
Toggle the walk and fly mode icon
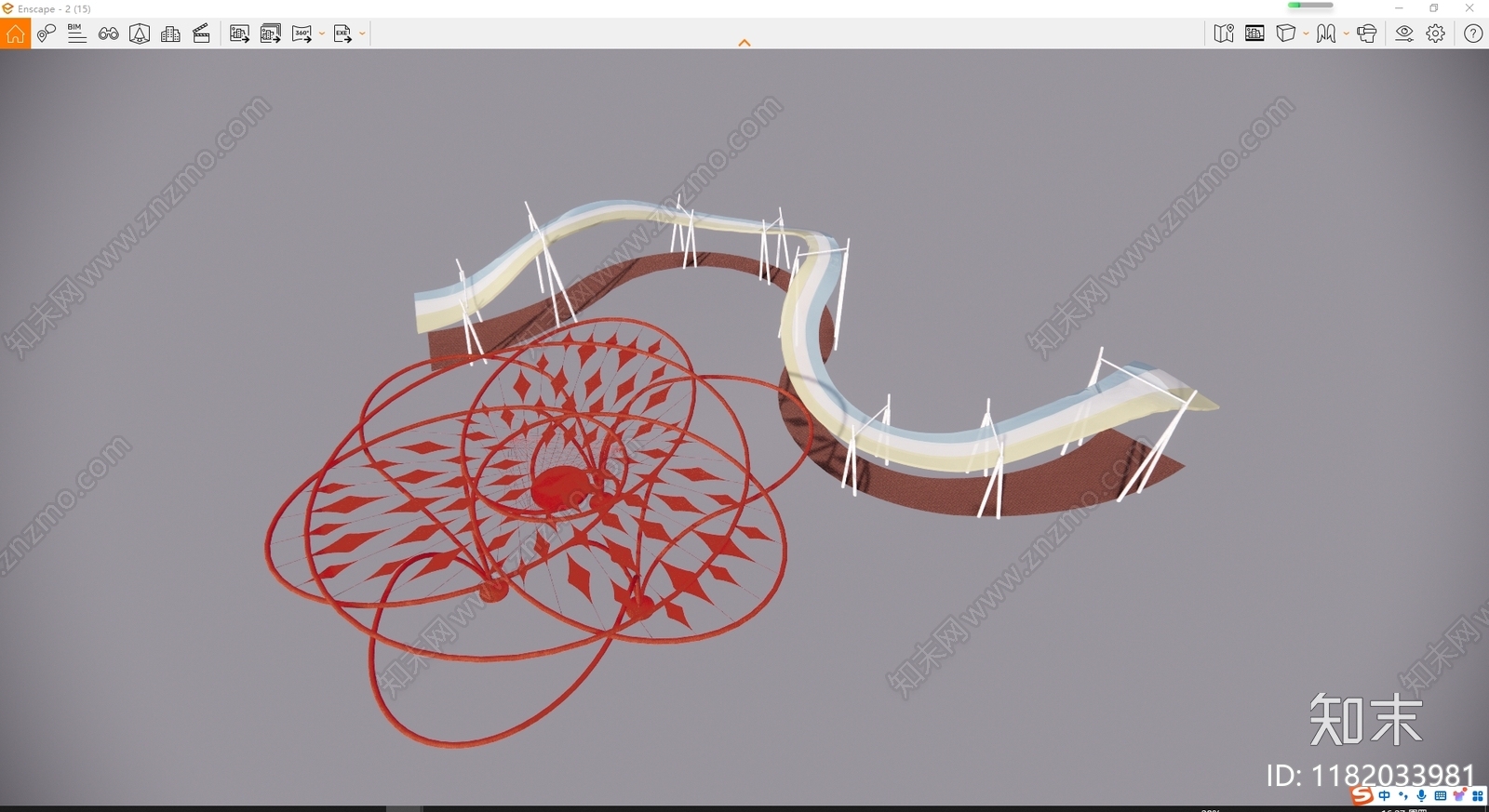1326,33
